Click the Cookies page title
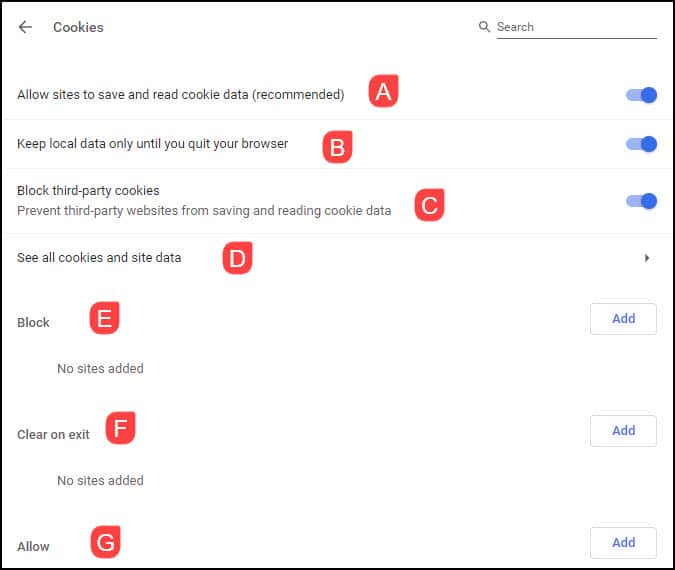The height and width of the screenshot is (570, 675). tap(78, 27)
